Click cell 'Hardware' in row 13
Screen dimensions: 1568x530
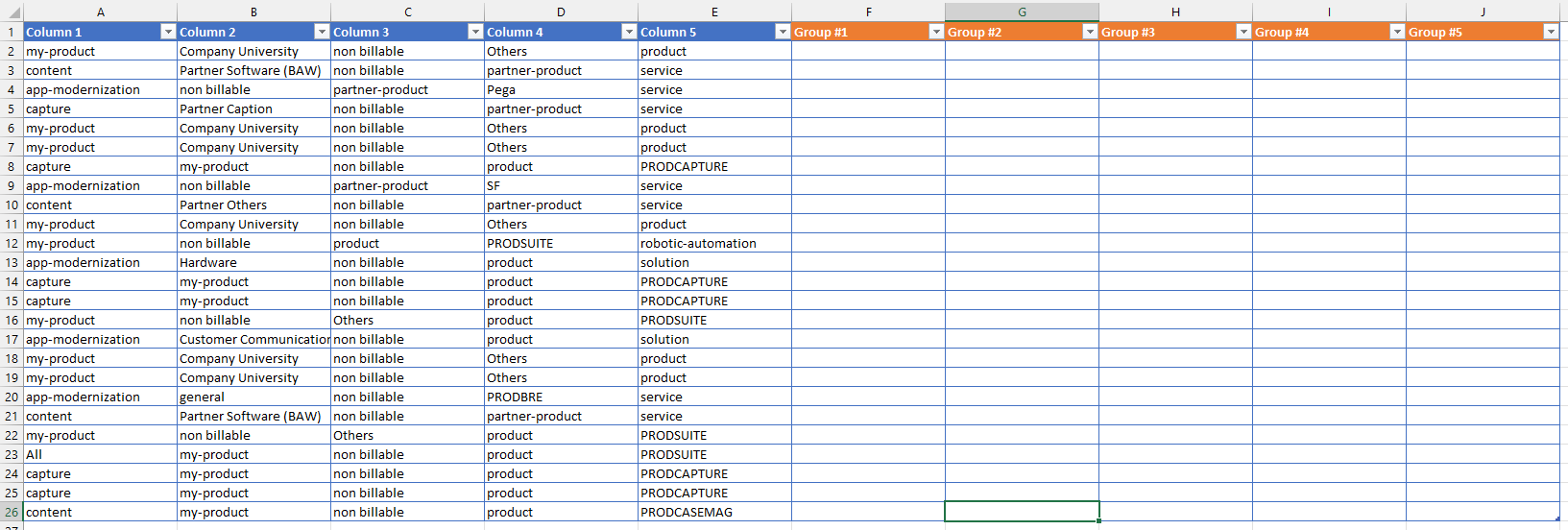254,262
